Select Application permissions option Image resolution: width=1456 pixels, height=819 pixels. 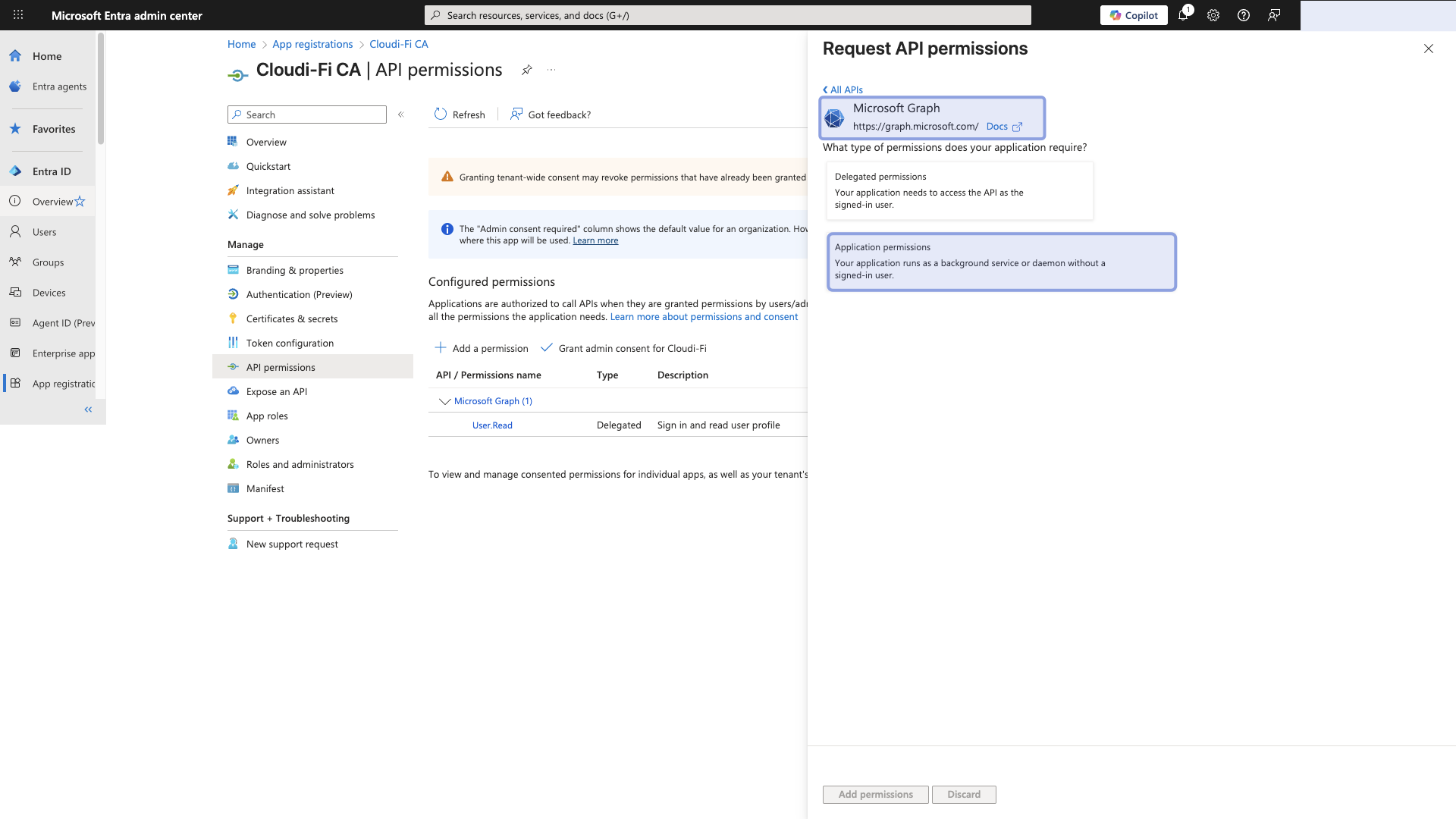(1001, 262)
